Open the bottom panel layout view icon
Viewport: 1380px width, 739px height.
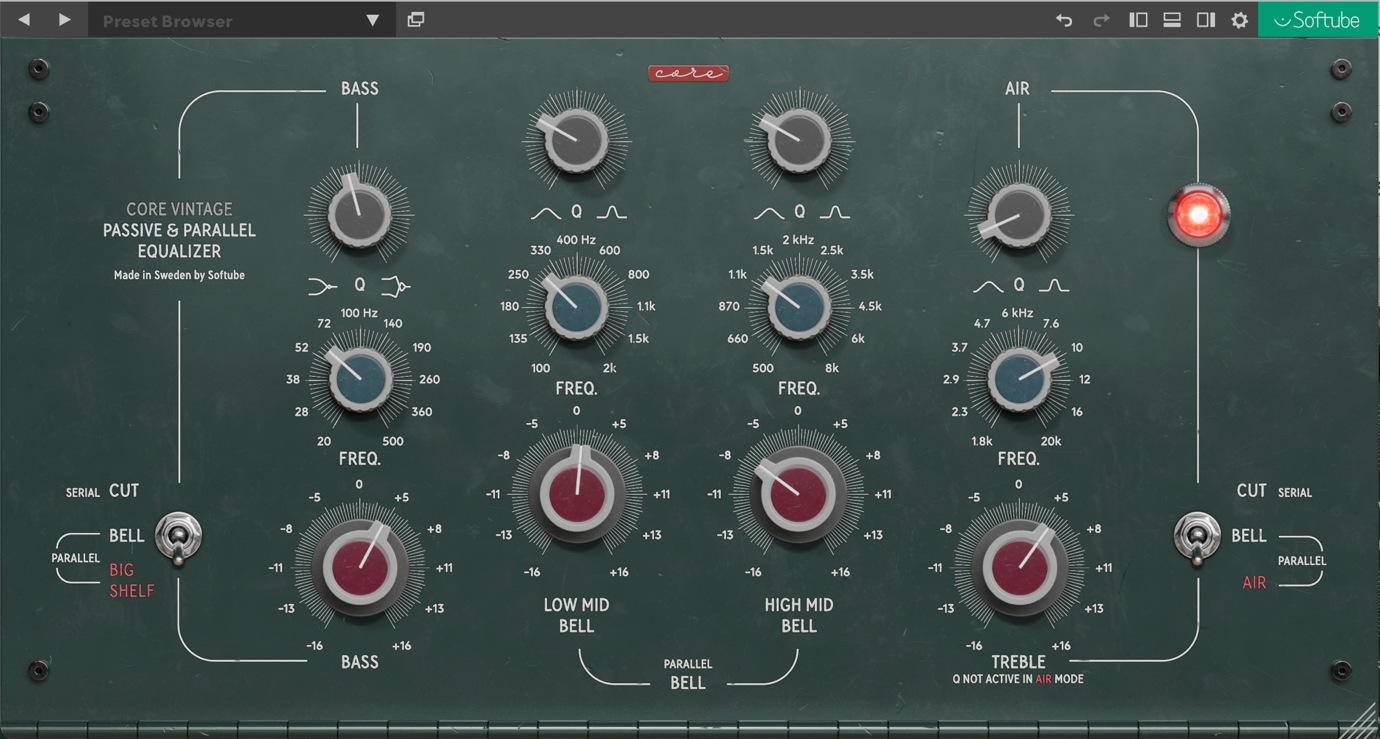coord(1171,19)
